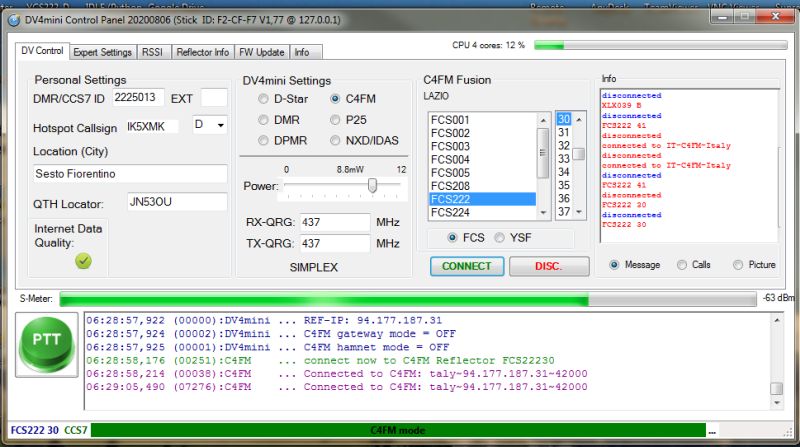Click the reflector list scroll-up arrow
Viewport: 800px width, 447px height.
tap(543, 120)
